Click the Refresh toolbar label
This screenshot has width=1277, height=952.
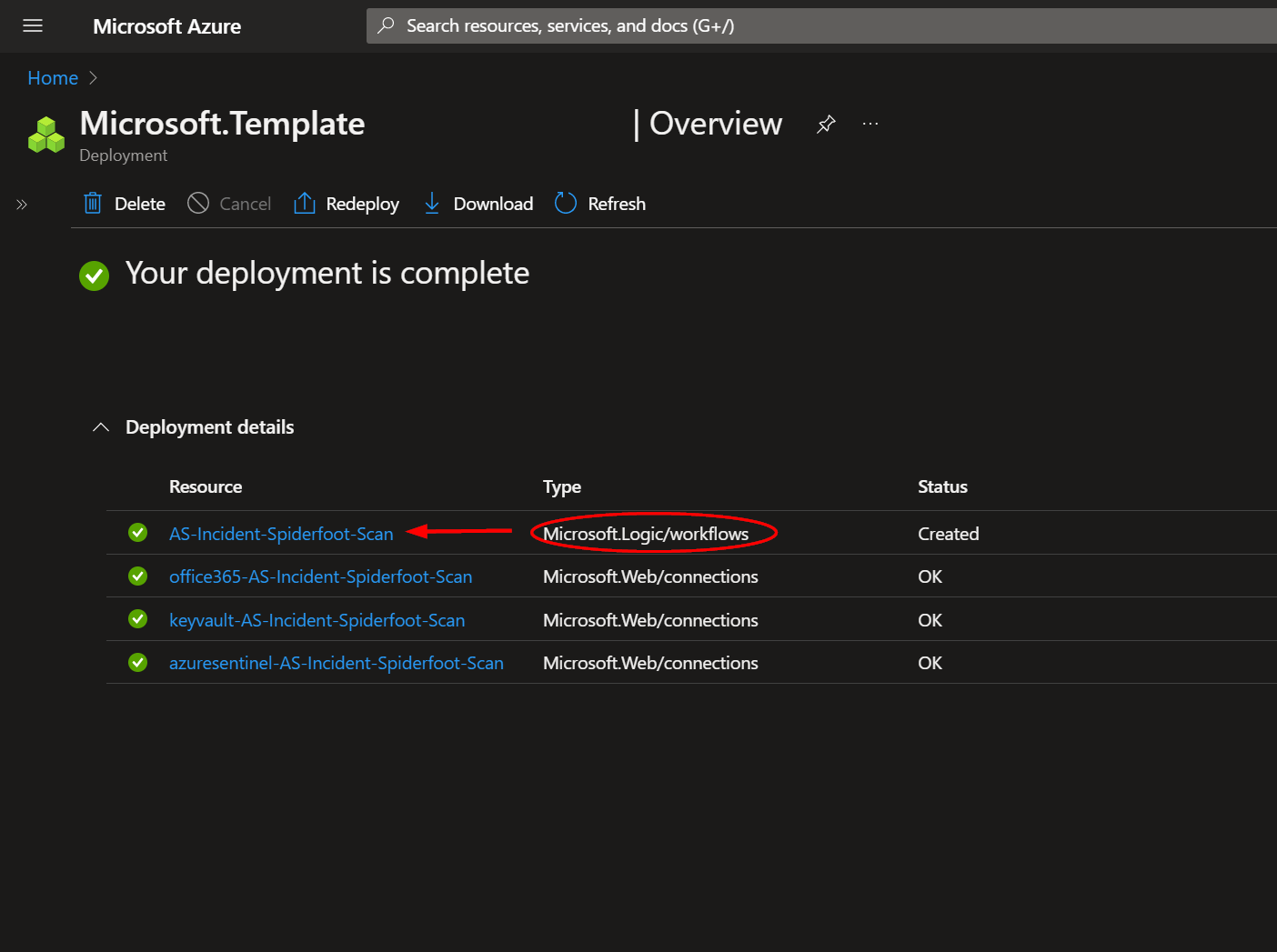coord(617,204)
